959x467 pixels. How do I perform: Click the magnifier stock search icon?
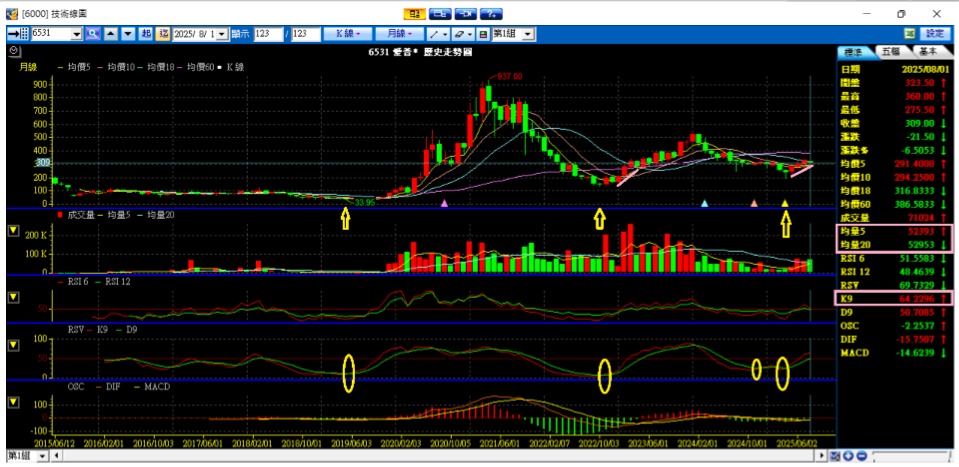93,33
